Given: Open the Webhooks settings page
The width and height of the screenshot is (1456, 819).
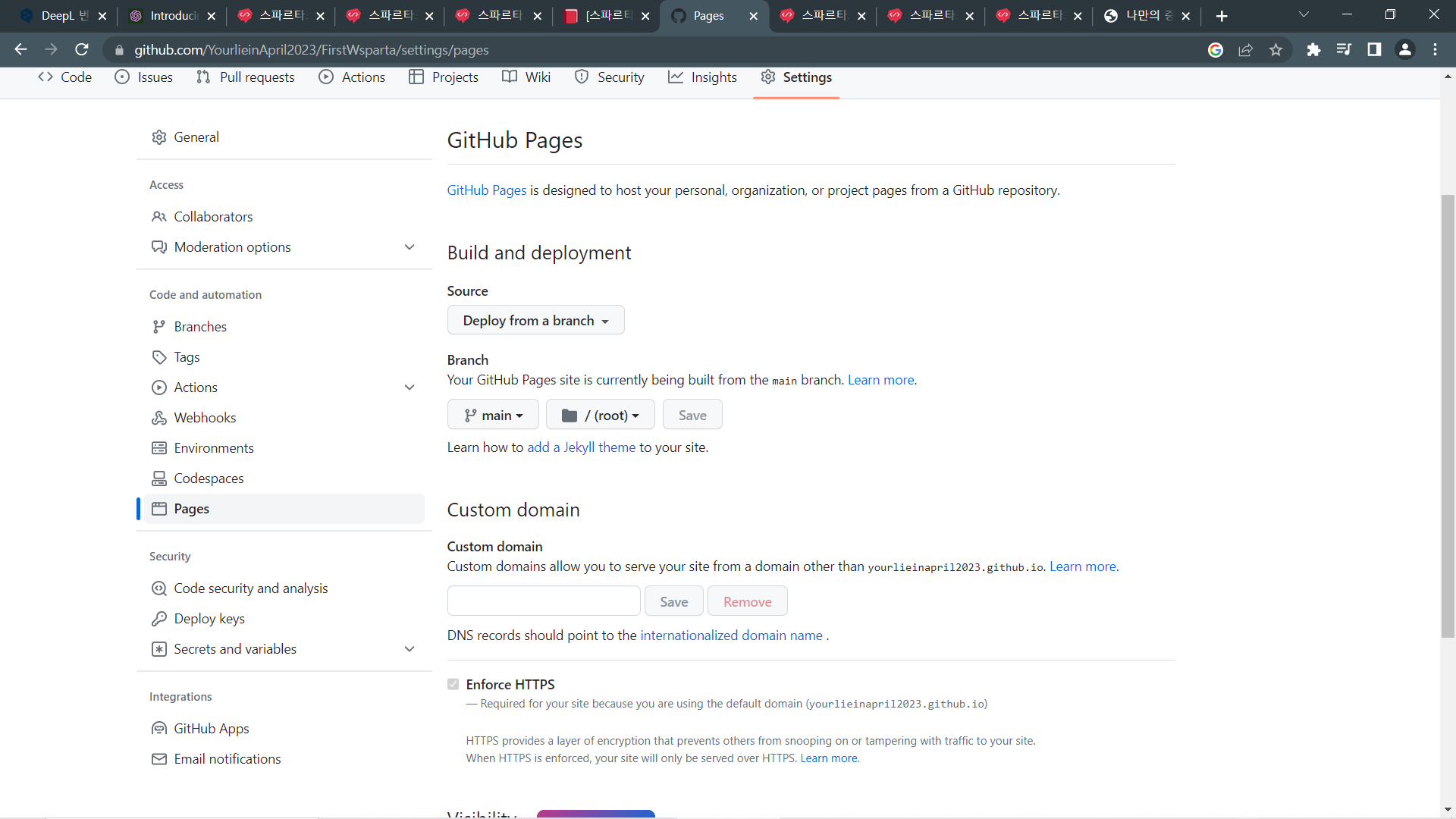Looking at the screenshot, I should (205, 418).
